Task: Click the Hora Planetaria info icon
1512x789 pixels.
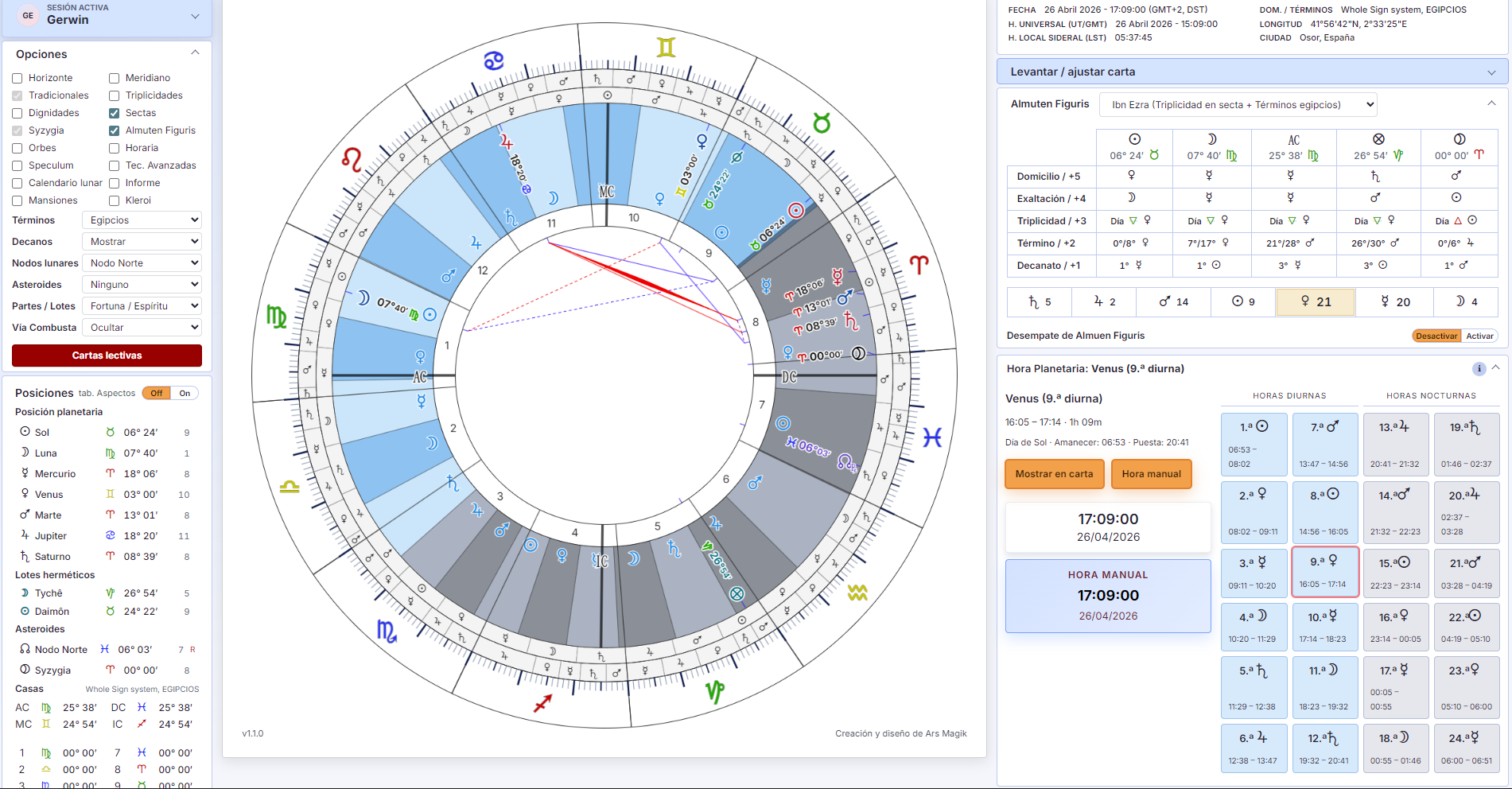Action: pyautogui.click(x=1479, y=368)
